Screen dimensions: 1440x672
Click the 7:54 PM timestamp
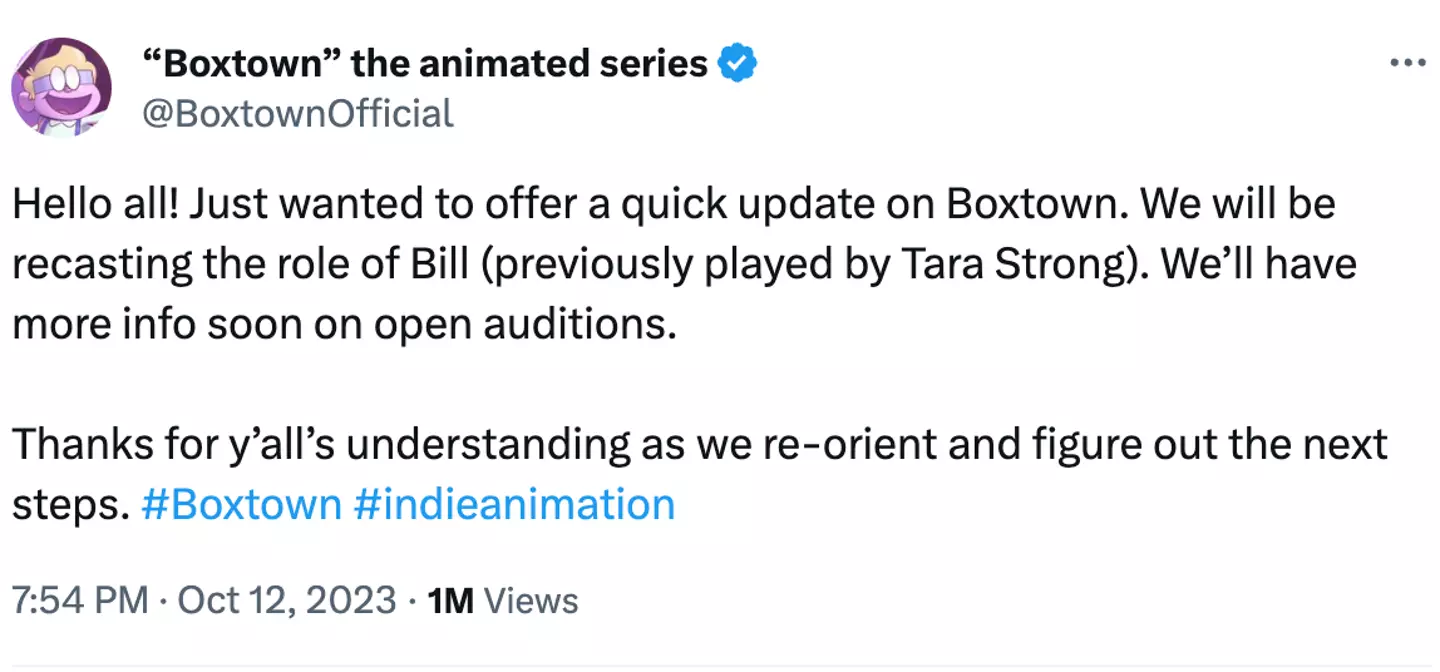tap(80, 601)
